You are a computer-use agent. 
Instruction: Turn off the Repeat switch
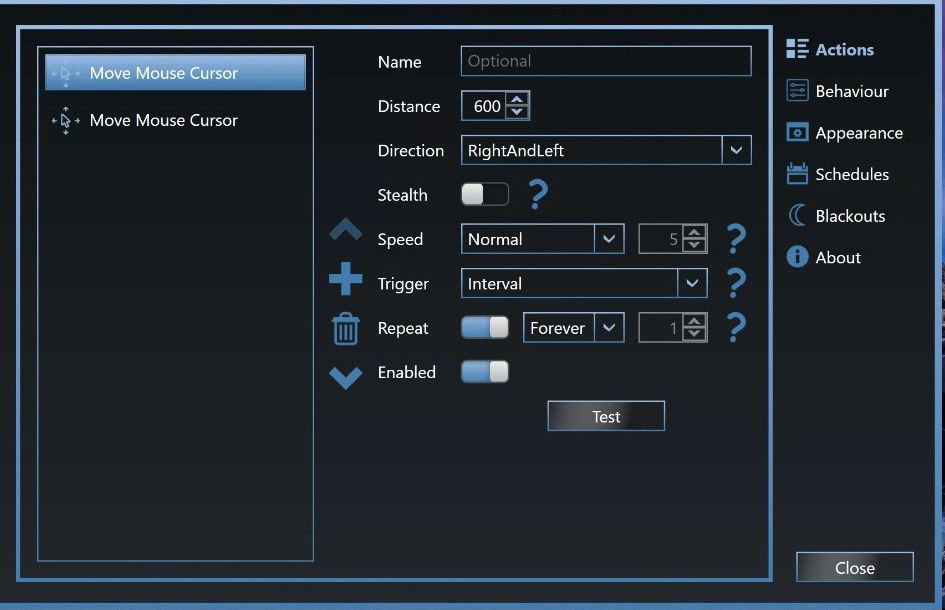pyautogui.click(x=485, y=327)
